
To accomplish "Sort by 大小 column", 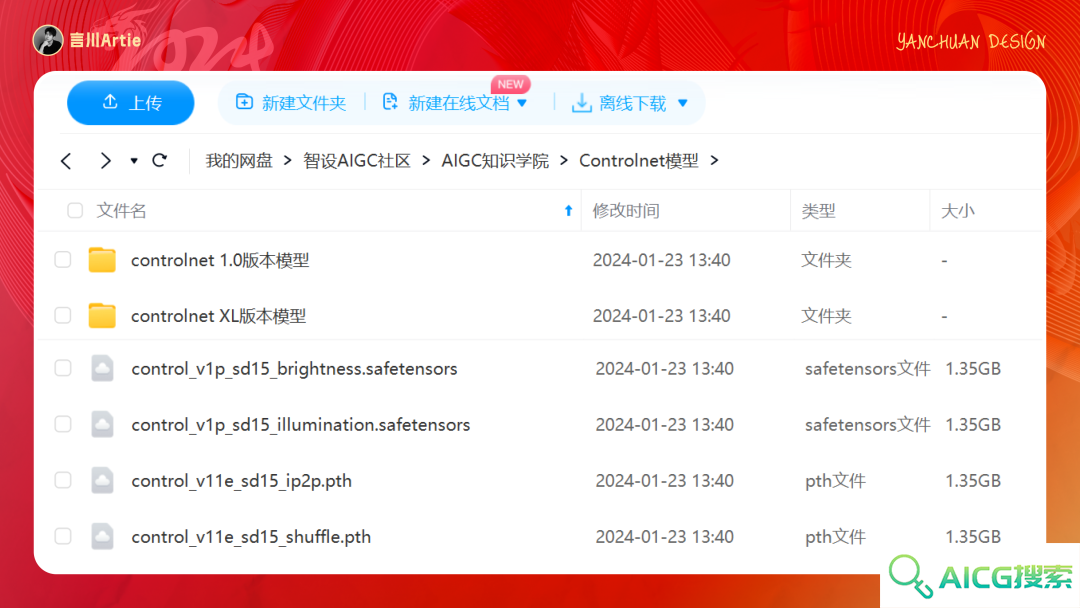I will pos(957,211).
